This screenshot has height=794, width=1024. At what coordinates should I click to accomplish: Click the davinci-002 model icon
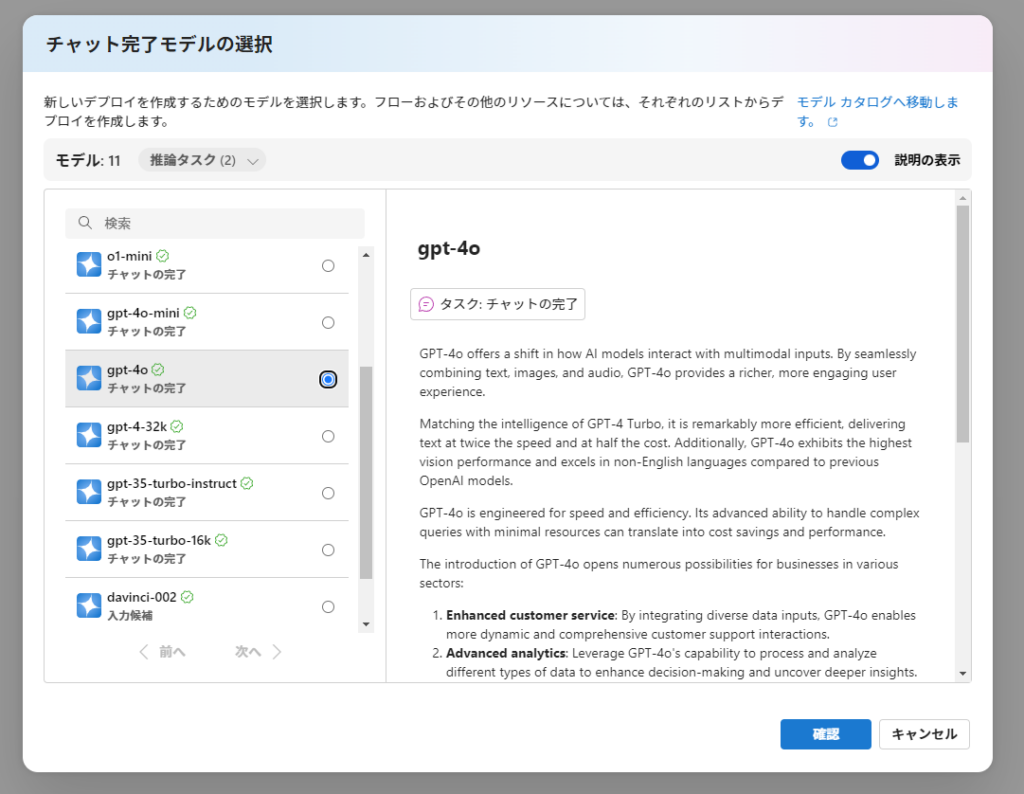coord(89,606)
